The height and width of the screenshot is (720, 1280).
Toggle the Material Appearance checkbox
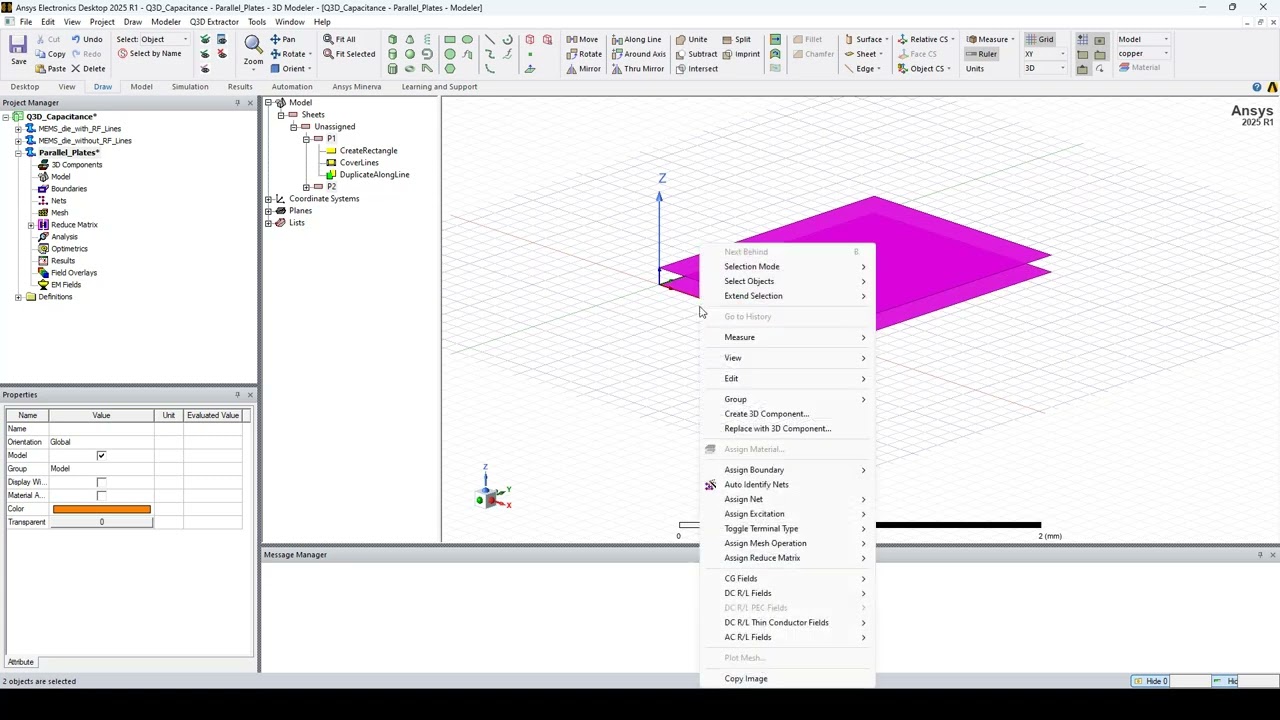pos(101,495)
